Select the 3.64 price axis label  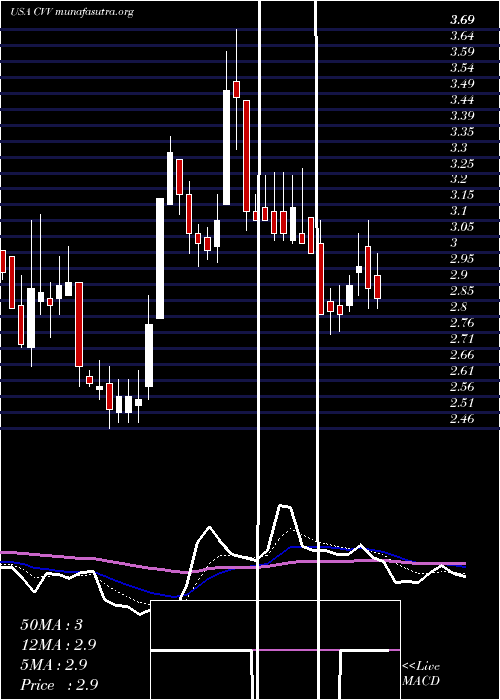click(x=462, y=36)
